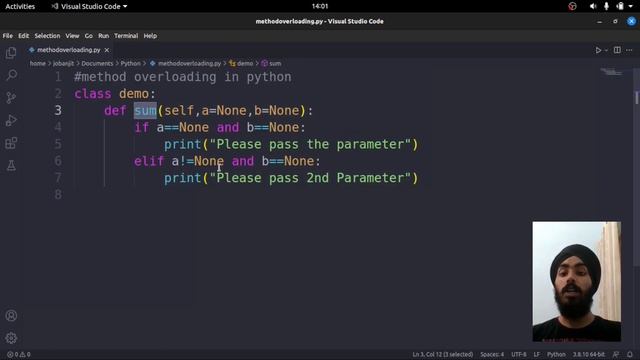Select the jobanjit breadcrumb segment
Screen dimensions: 640x360
click(x=63, y=63)
